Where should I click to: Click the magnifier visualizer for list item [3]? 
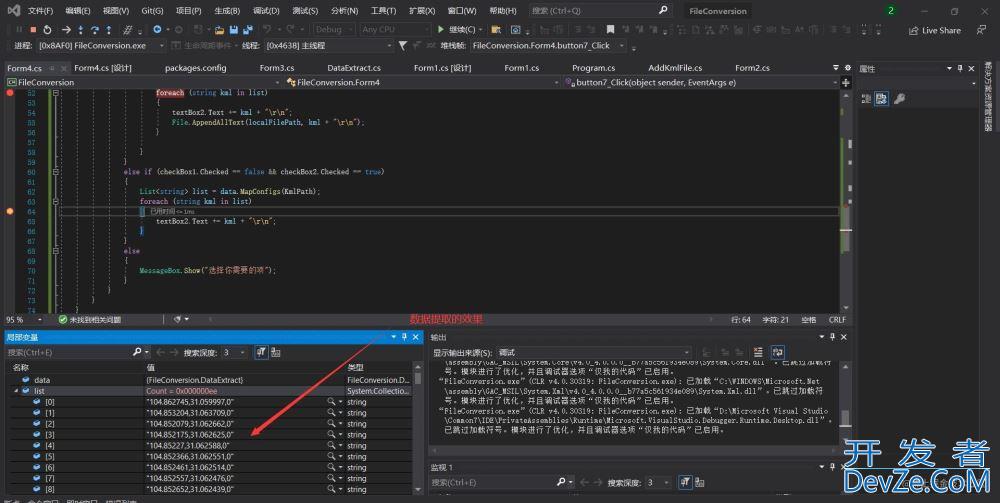pos(331,434)
